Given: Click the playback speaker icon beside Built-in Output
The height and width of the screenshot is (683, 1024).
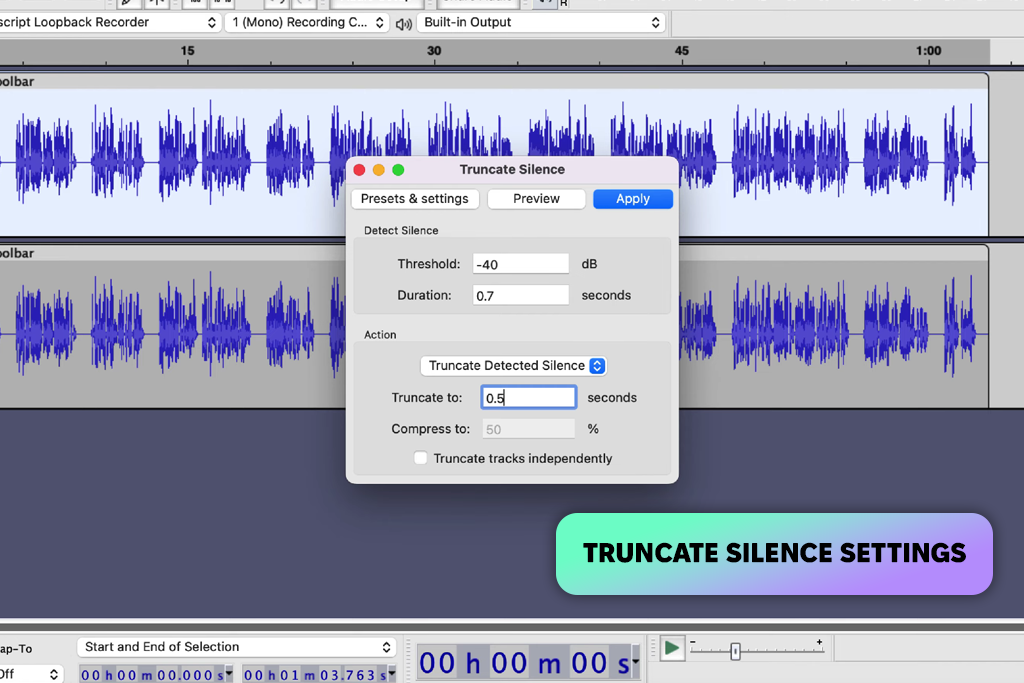Looking at the screenshot, I should click(x=404, y=24).
